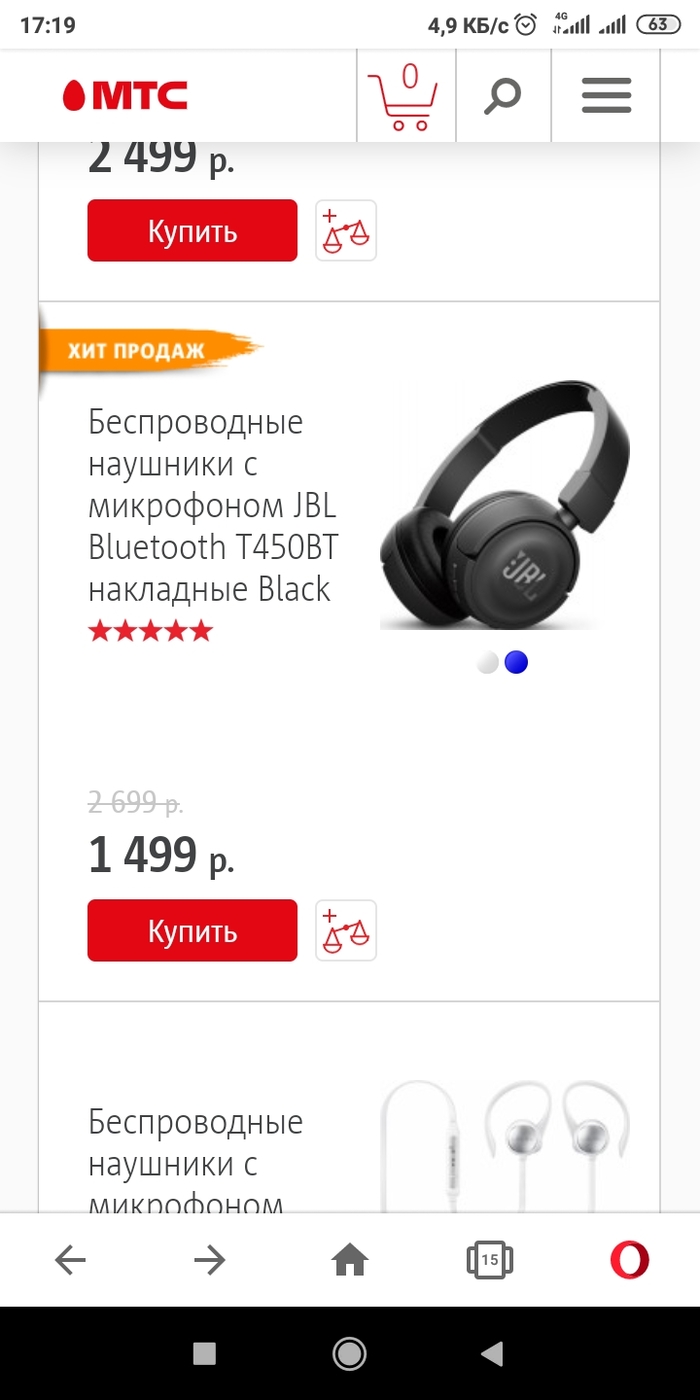Open the shopping cart icon
The image size is (700, 1400).
tap(405, 96)
